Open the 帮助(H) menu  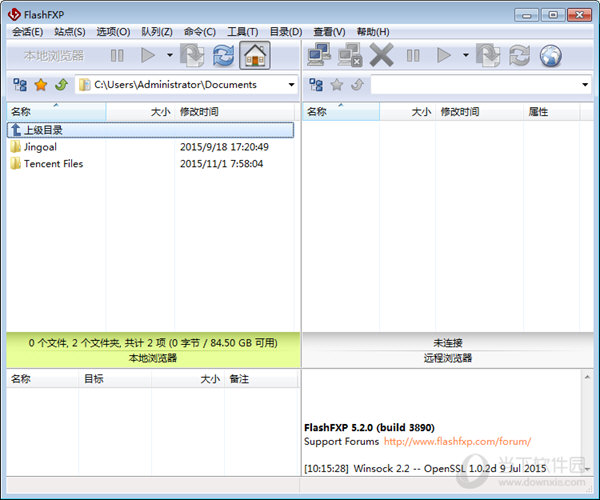click(x=373, y=32)
